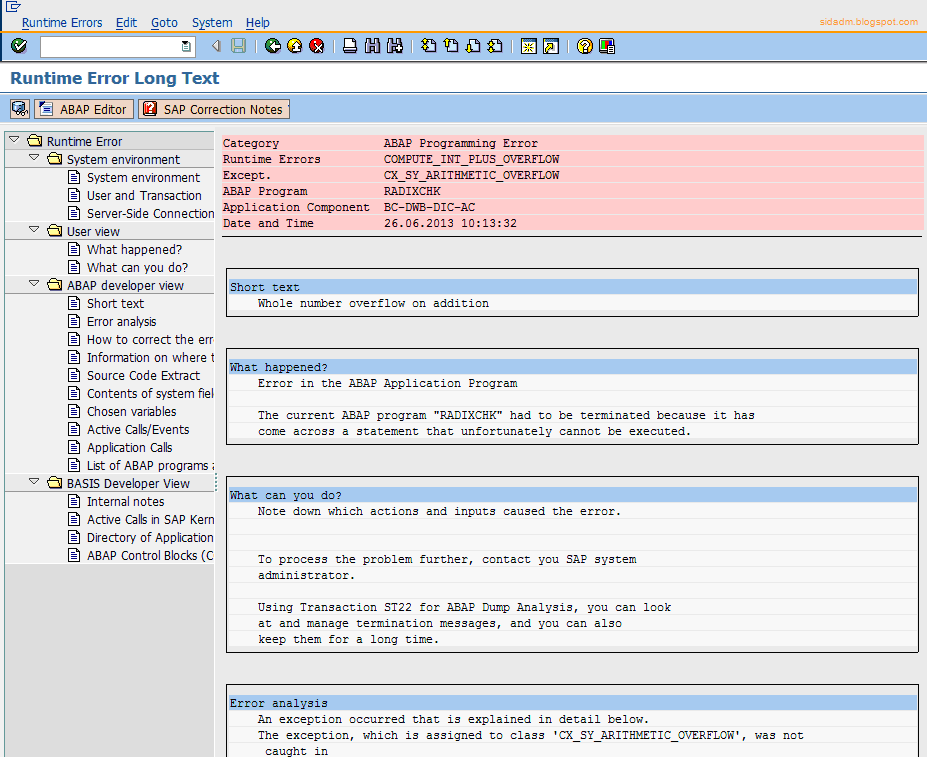Click the green Back arrow icon

coord(273,46)
